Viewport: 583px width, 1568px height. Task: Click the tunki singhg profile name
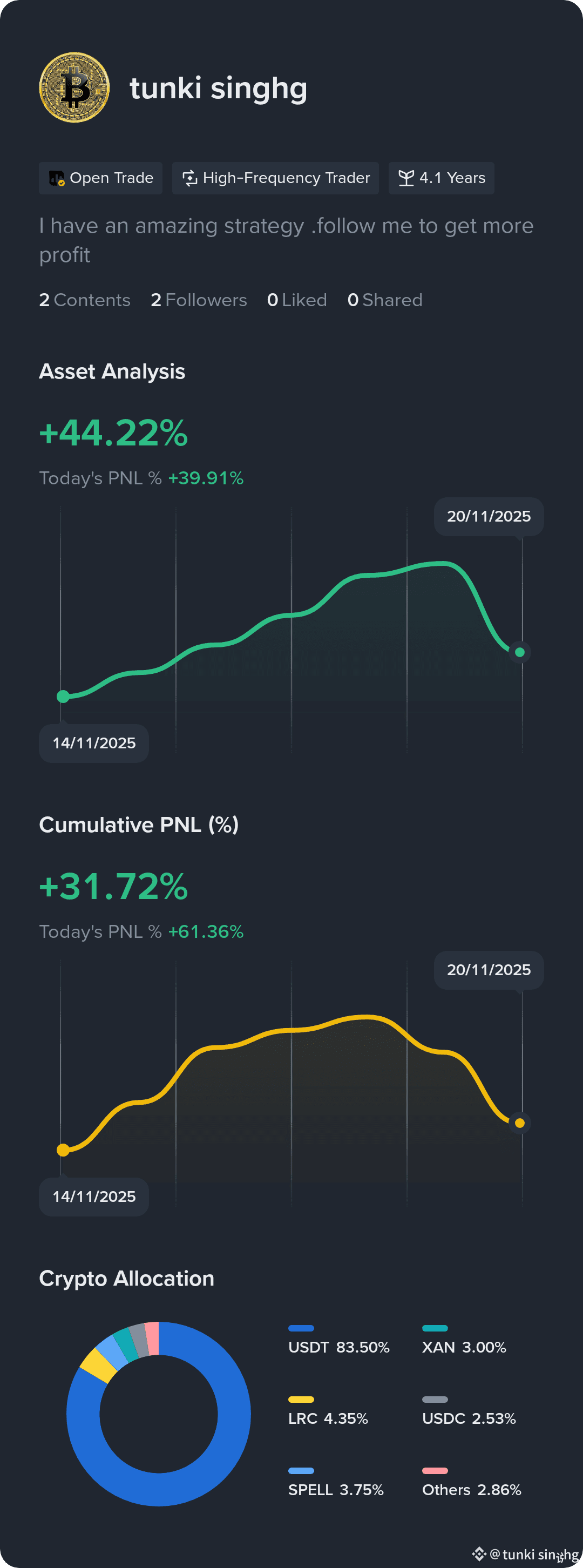coord(219,88)
